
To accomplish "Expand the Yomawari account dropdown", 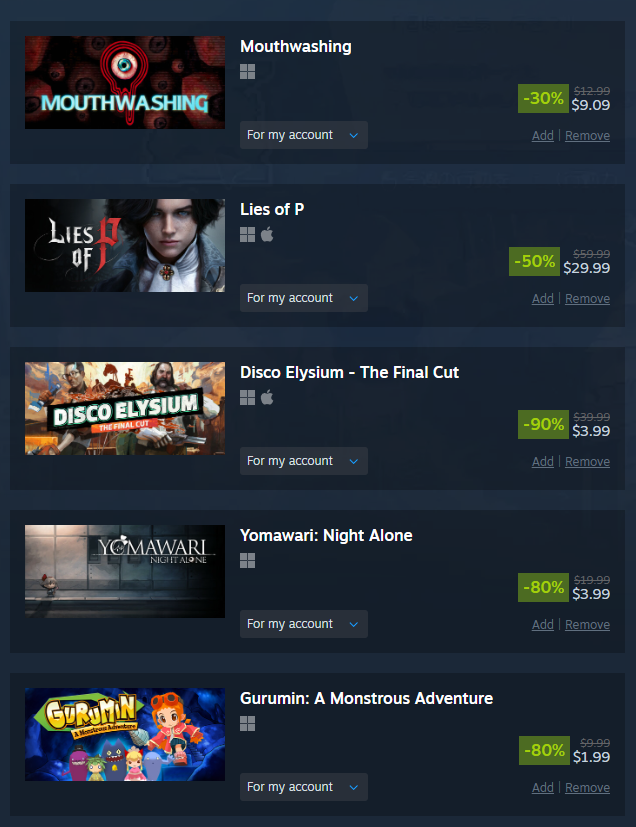I will [x=304, y=624].
